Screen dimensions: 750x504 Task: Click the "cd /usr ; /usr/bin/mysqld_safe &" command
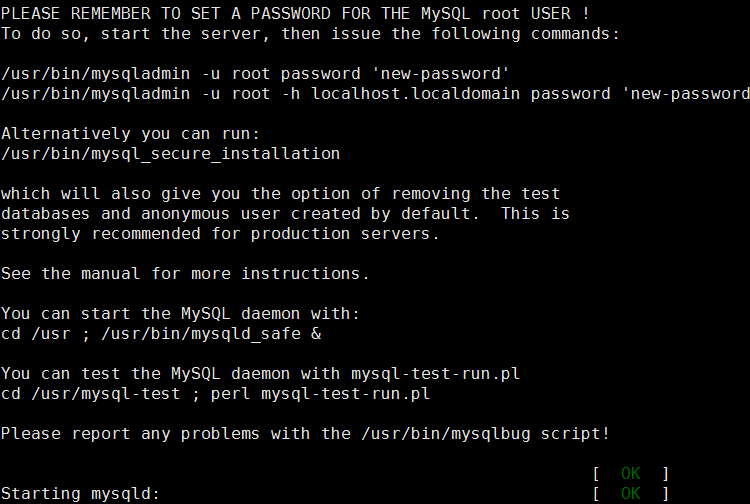[x=160, y=333]
